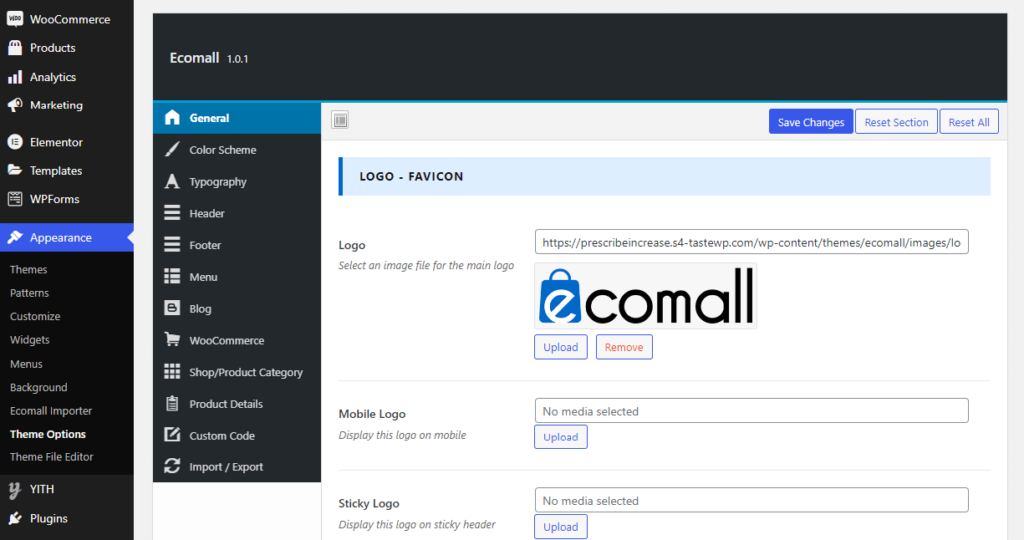Click the Footer lines icon

pos(172,245)
